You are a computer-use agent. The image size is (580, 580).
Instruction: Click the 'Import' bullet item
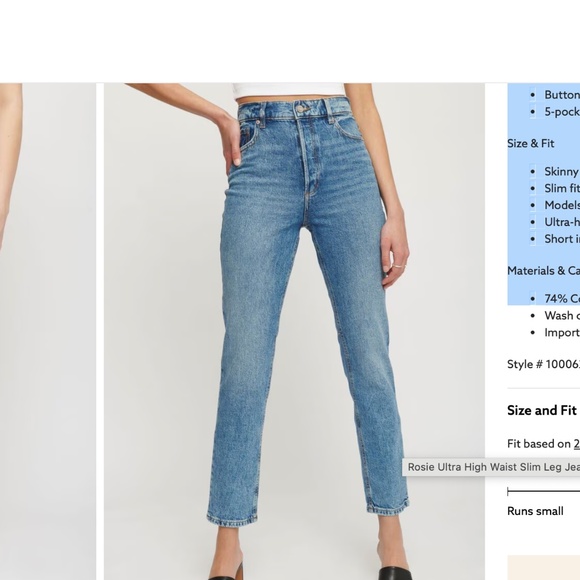pyautogui.click(x=562, y=333)
